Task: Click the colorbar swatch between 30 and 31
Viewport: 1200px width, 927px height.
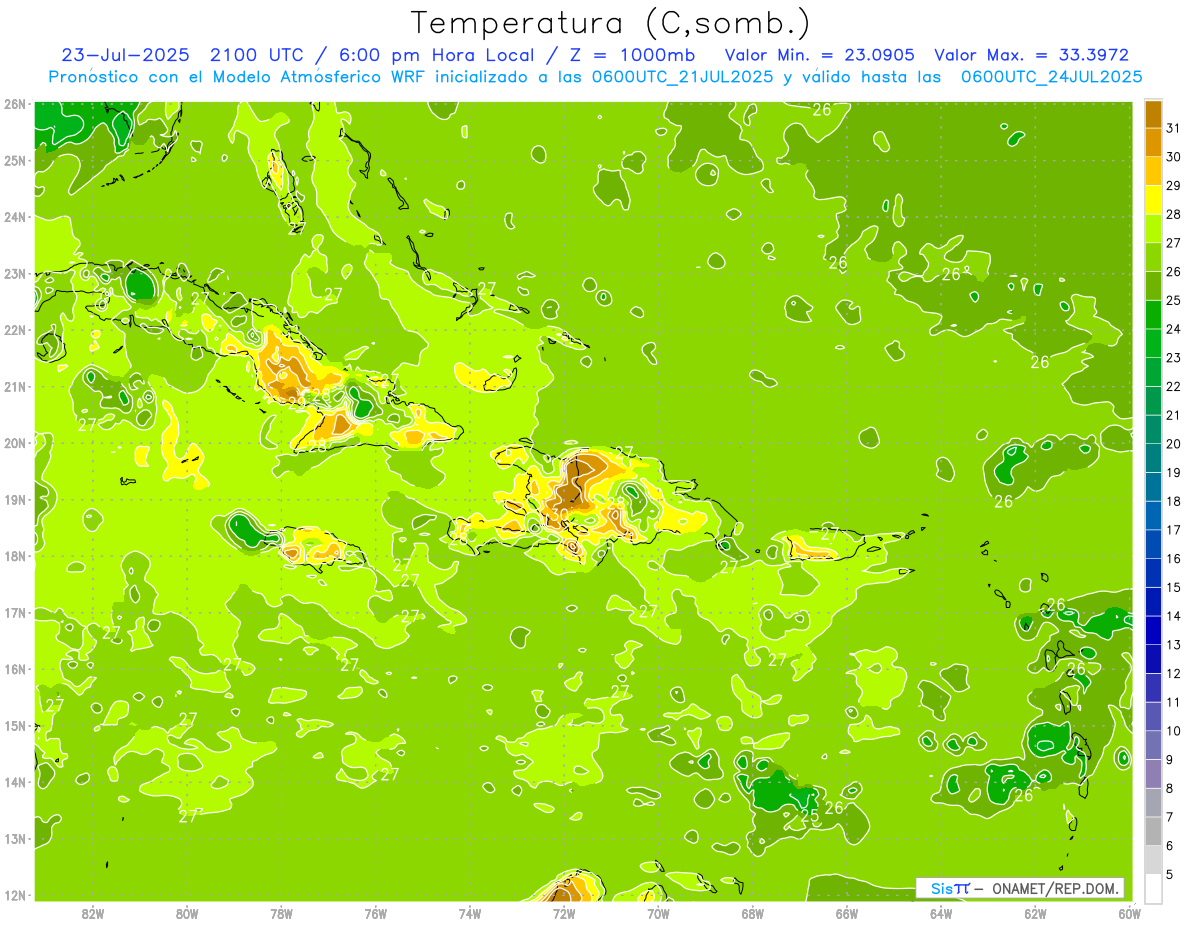Action: [1153, 142]
